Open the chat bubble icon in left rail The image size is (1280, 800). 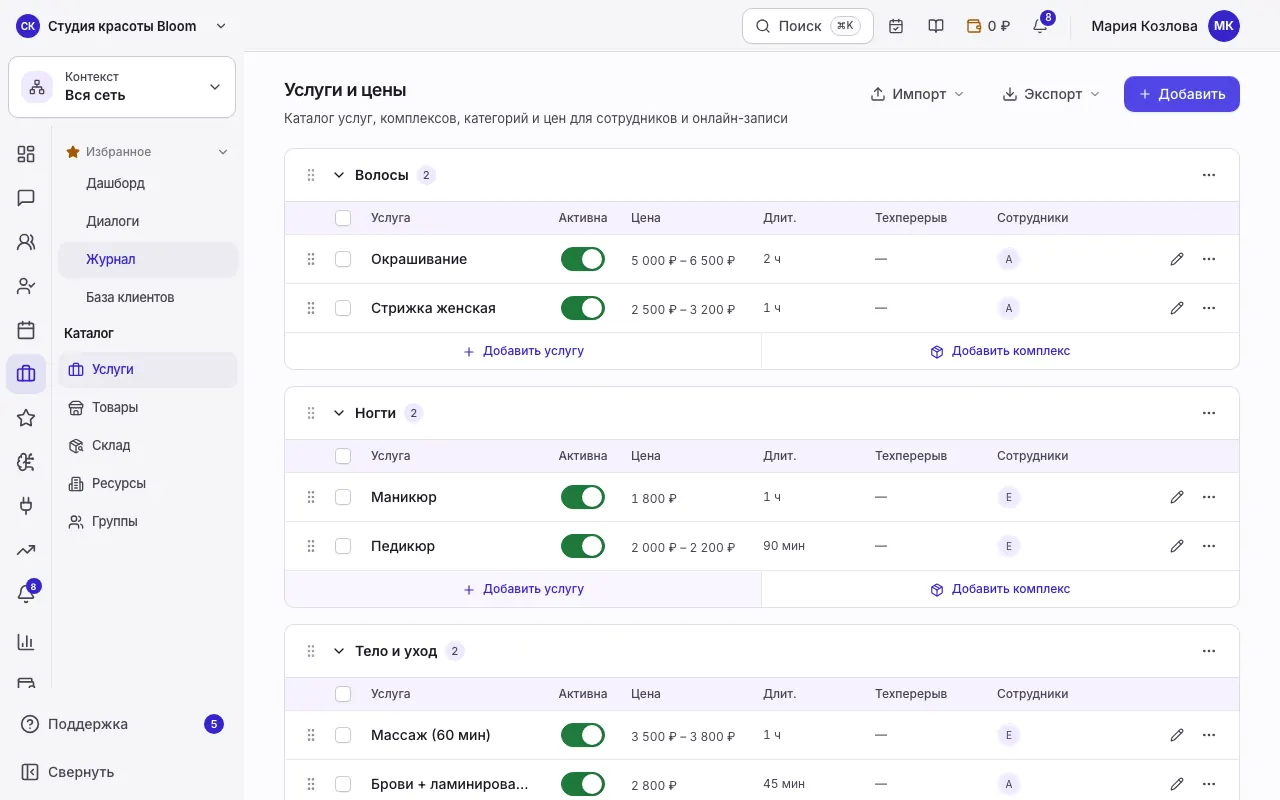(26, 198)
